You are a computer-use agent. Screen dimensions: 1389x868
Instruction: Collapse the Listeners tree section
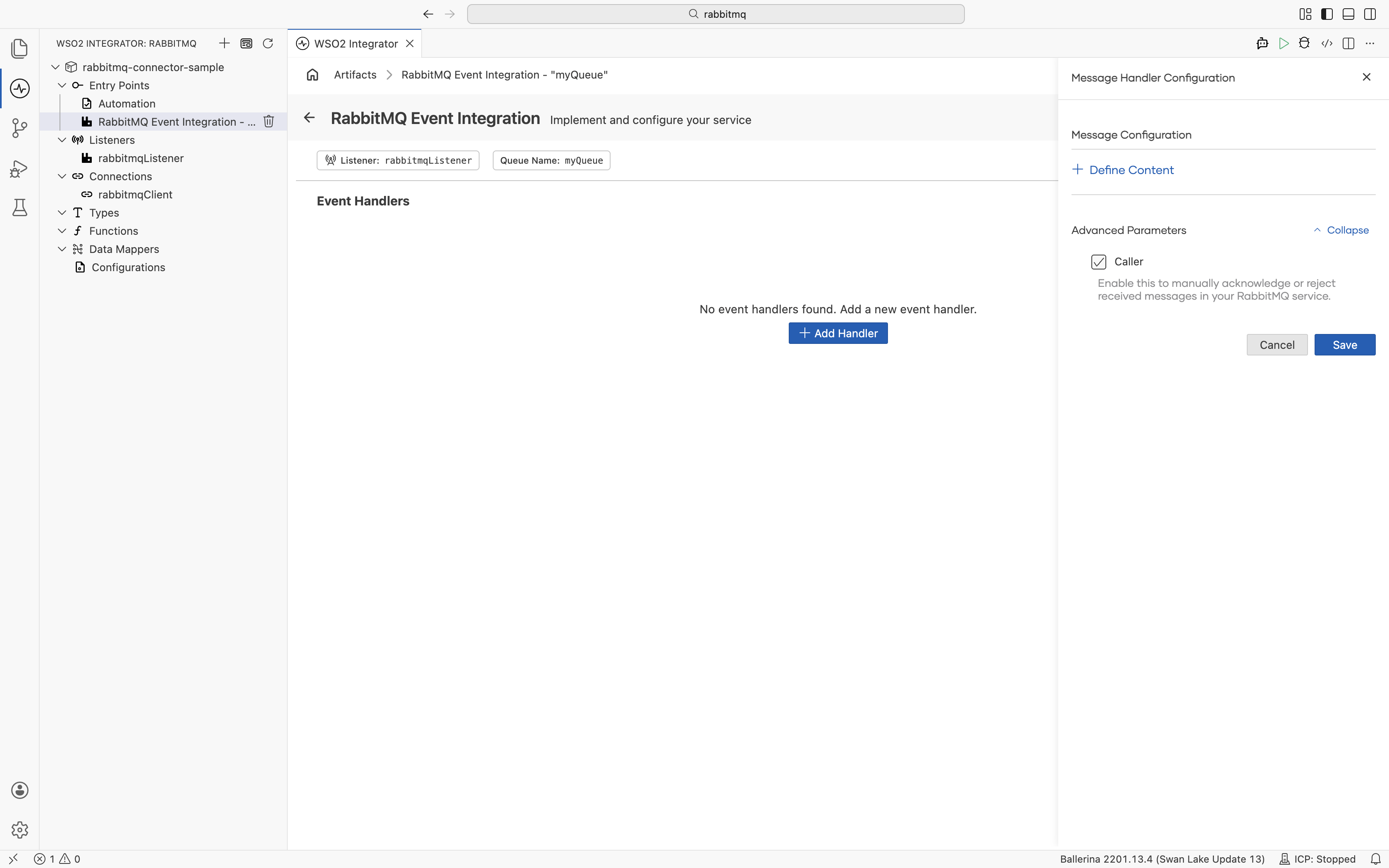click(x=62, y=140)
